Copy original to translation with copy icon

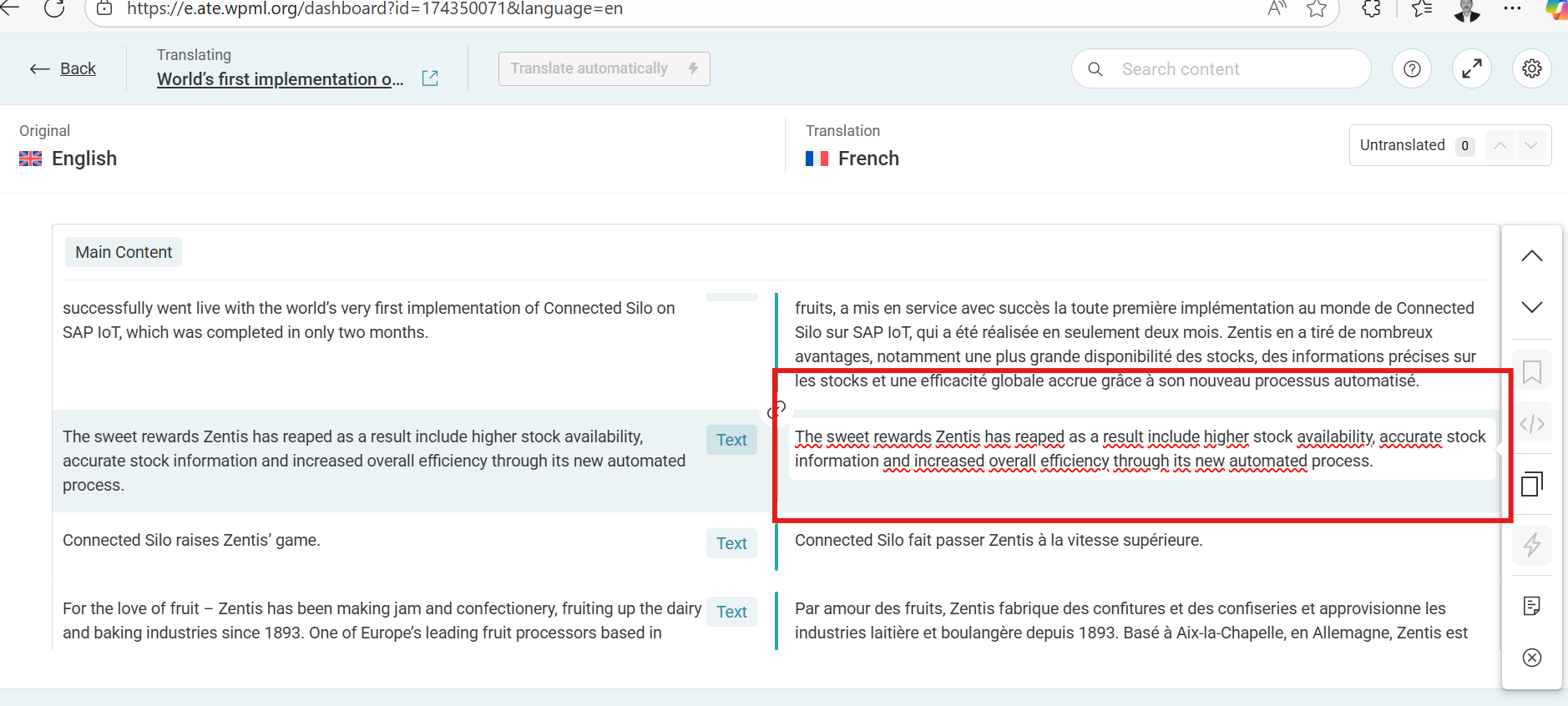[x=1532, y=484]
